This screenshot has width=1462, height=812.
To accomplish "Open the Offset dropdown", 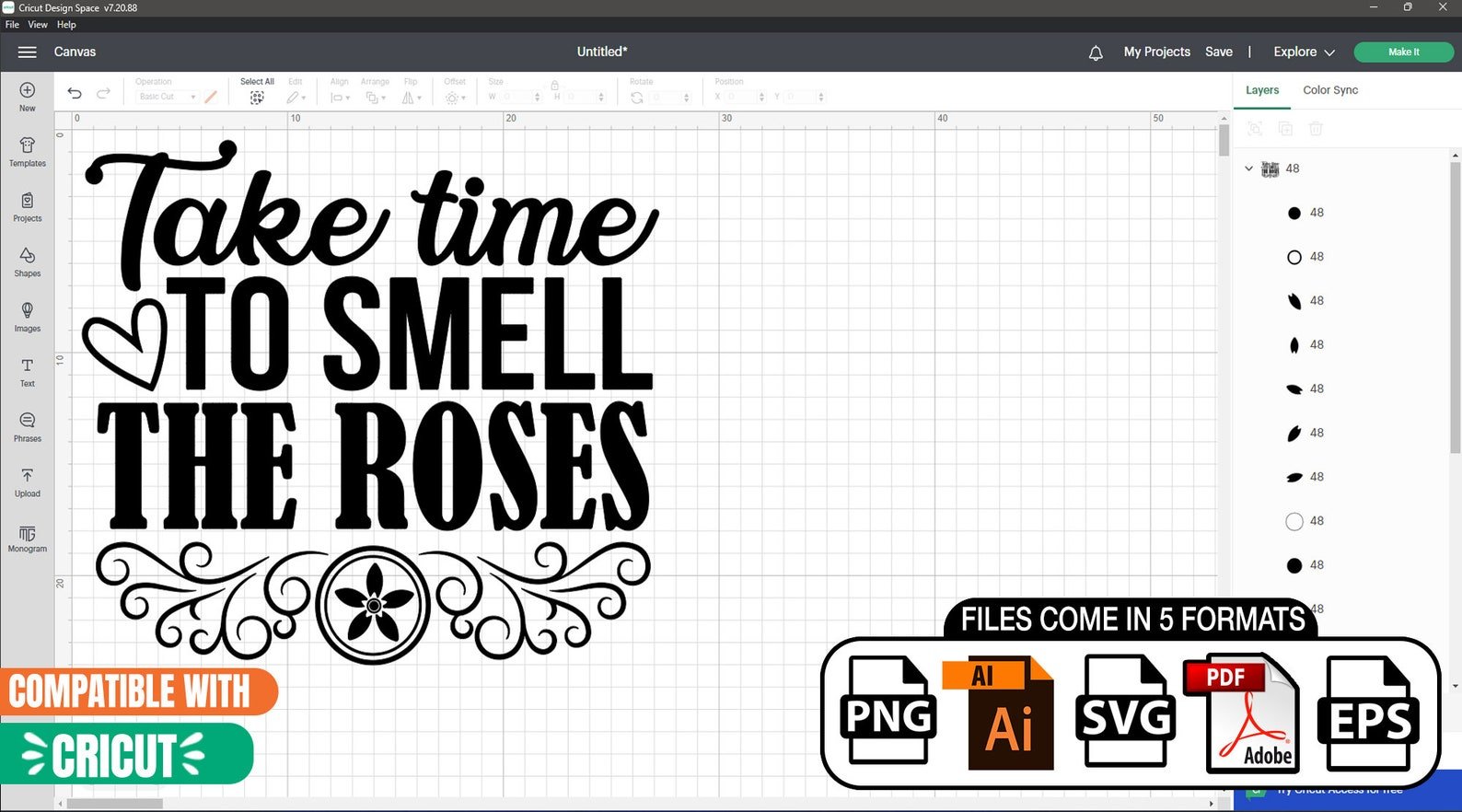I will tap(456, 98).
